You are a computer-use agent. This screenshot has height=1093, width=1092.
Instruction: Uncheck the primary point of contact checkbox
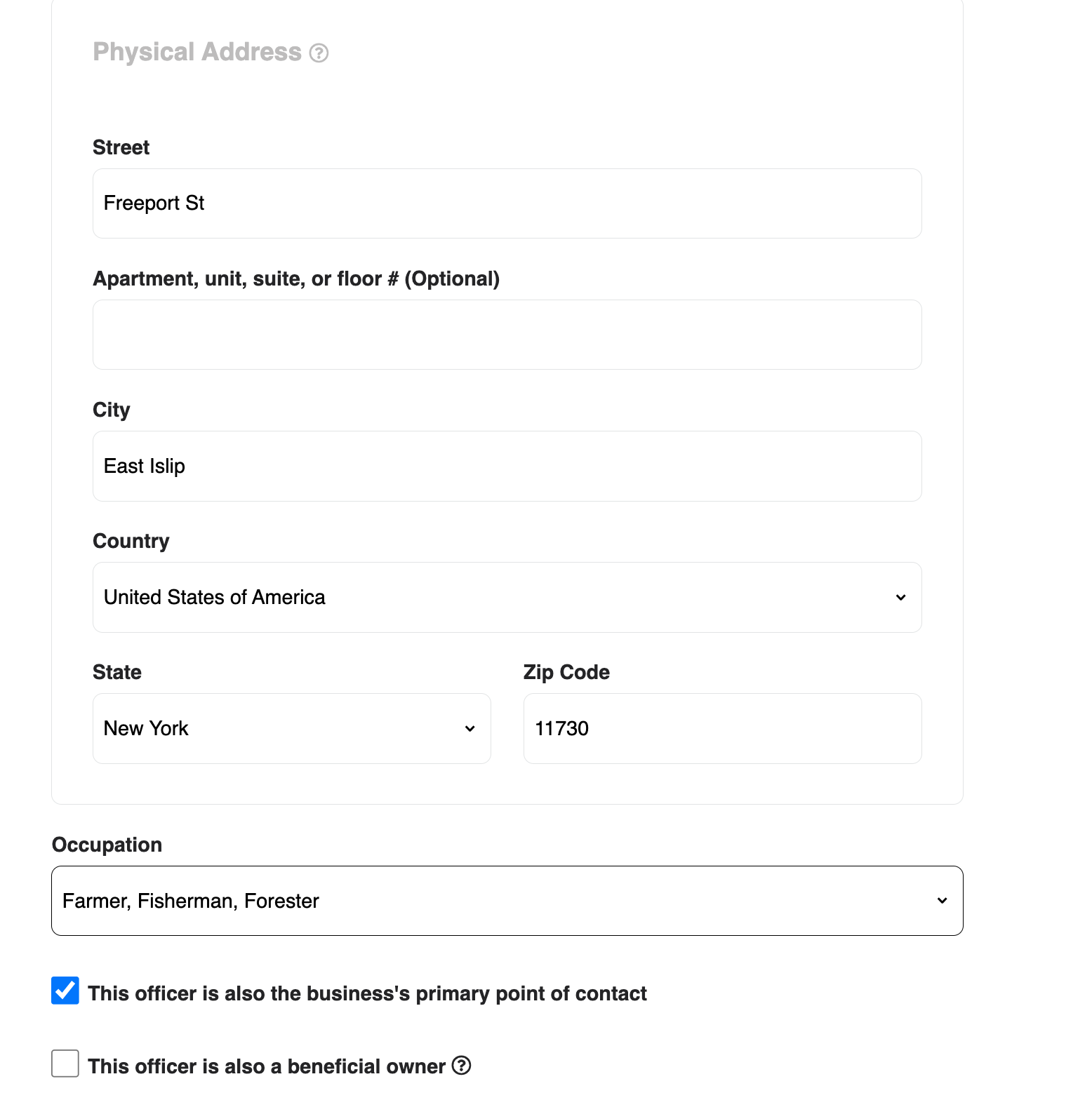(65, 991)
